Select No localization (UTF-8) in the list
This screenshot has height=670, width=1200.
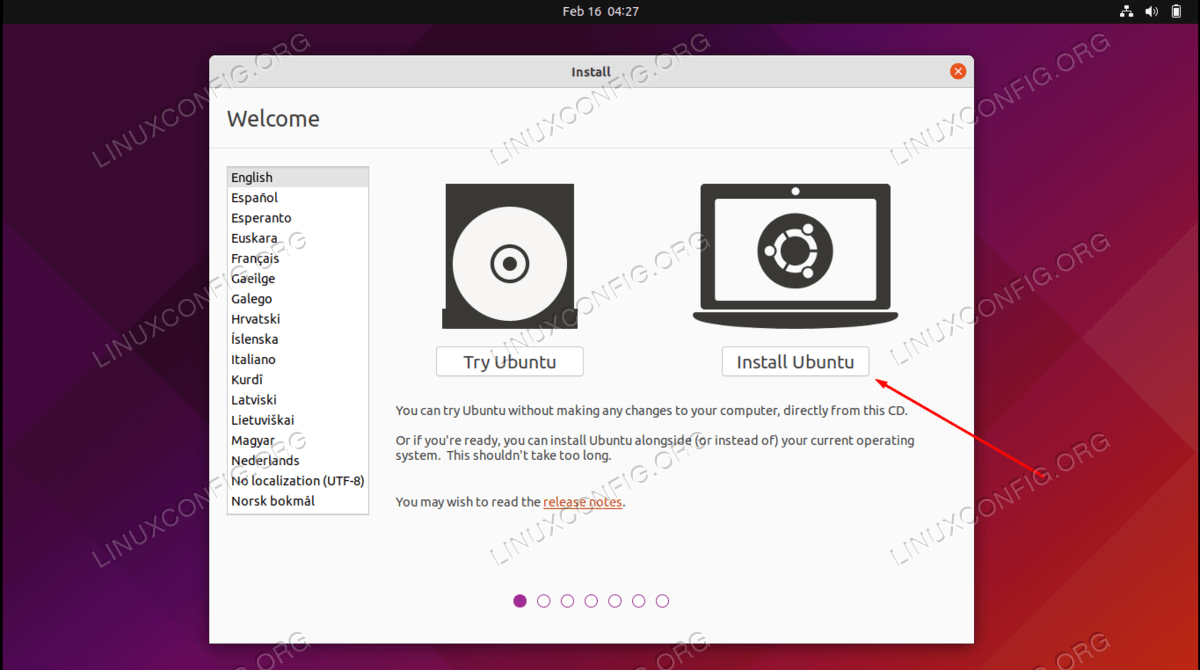pyautogui.click(x=298, y=481)
